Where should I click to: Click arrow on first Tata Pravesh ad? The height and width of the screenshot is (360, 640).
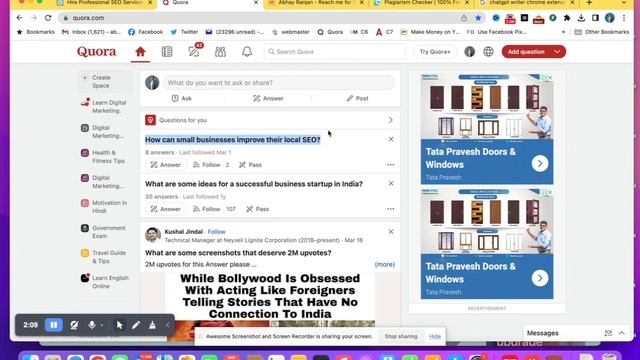tap(540, 164)
